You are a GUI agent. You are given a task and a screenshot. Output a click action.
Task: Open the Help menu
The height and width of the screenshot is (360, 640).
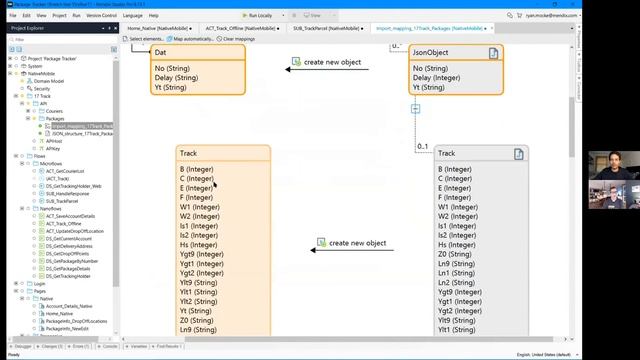153,16
